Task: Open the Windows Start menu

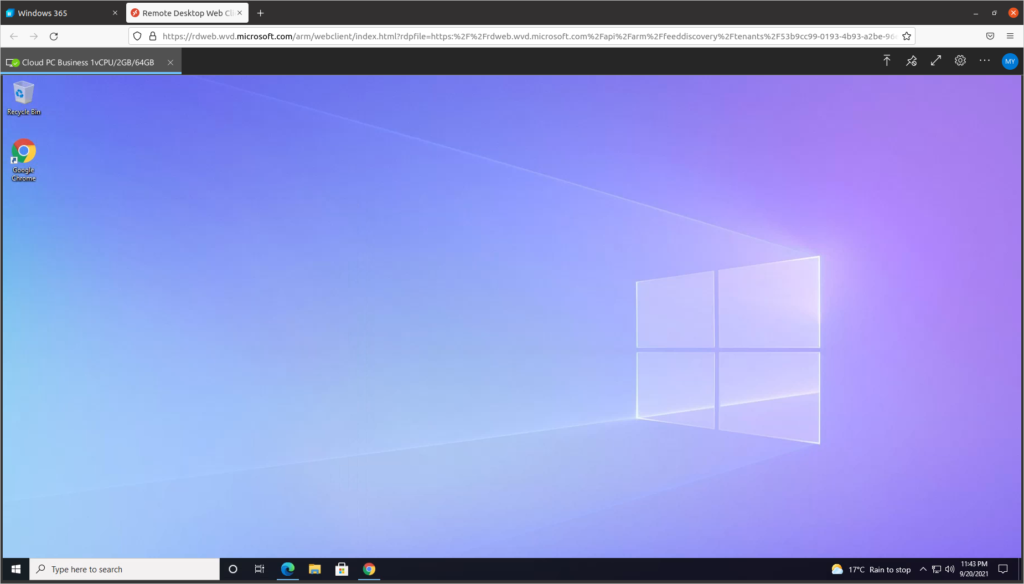Action: (16, 570)
